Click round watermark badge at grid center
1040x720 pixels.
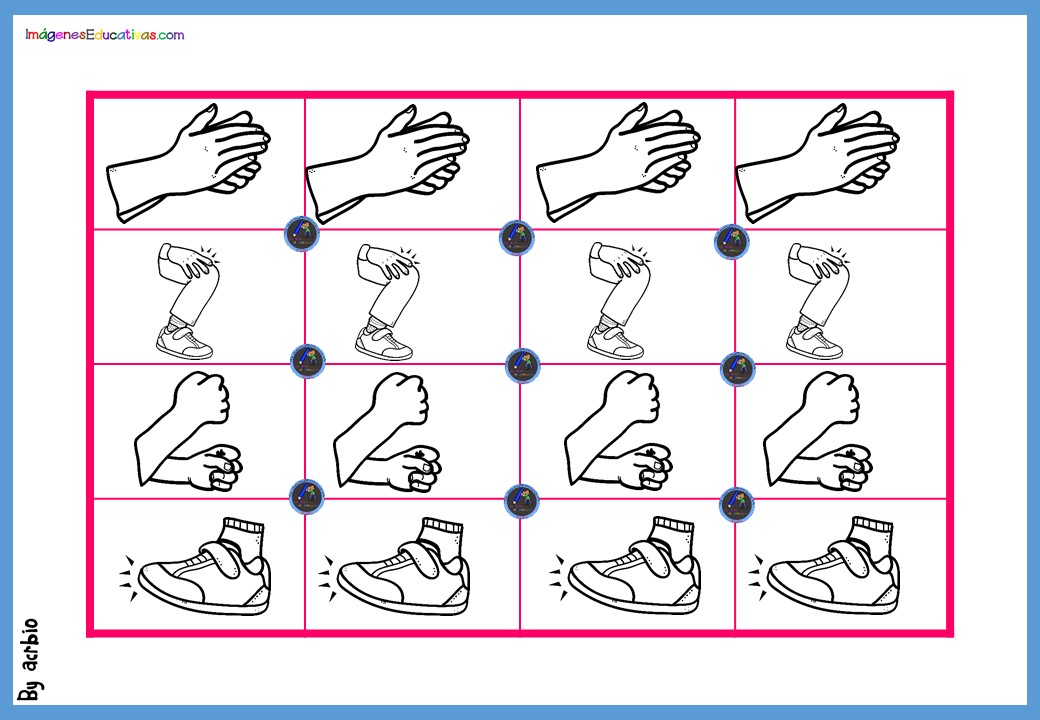pos(523,365)
